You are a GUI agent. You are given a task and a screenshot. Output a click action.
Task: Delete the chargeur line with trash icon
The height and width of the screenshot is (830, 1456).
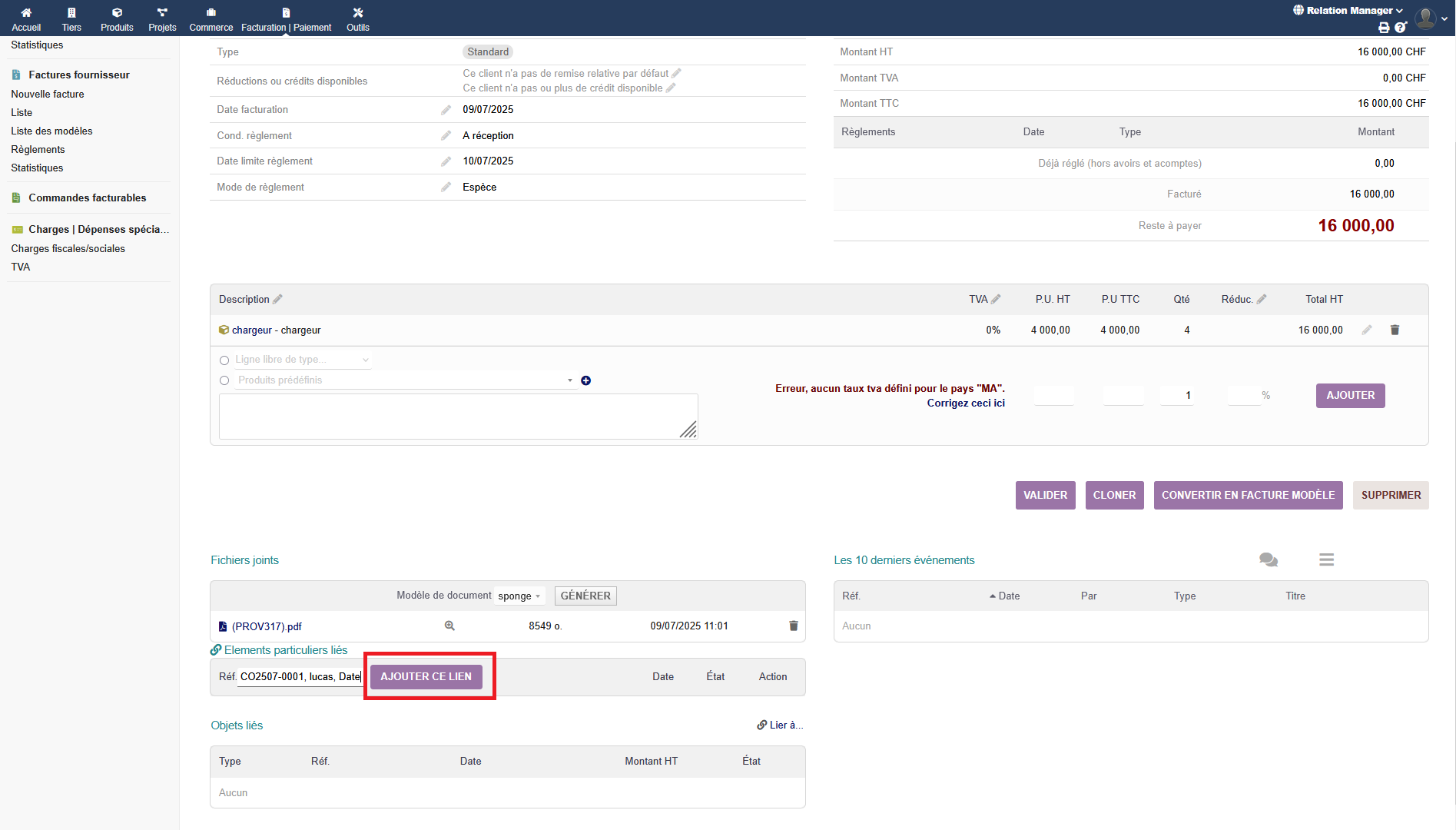[x=1395, y=330]
